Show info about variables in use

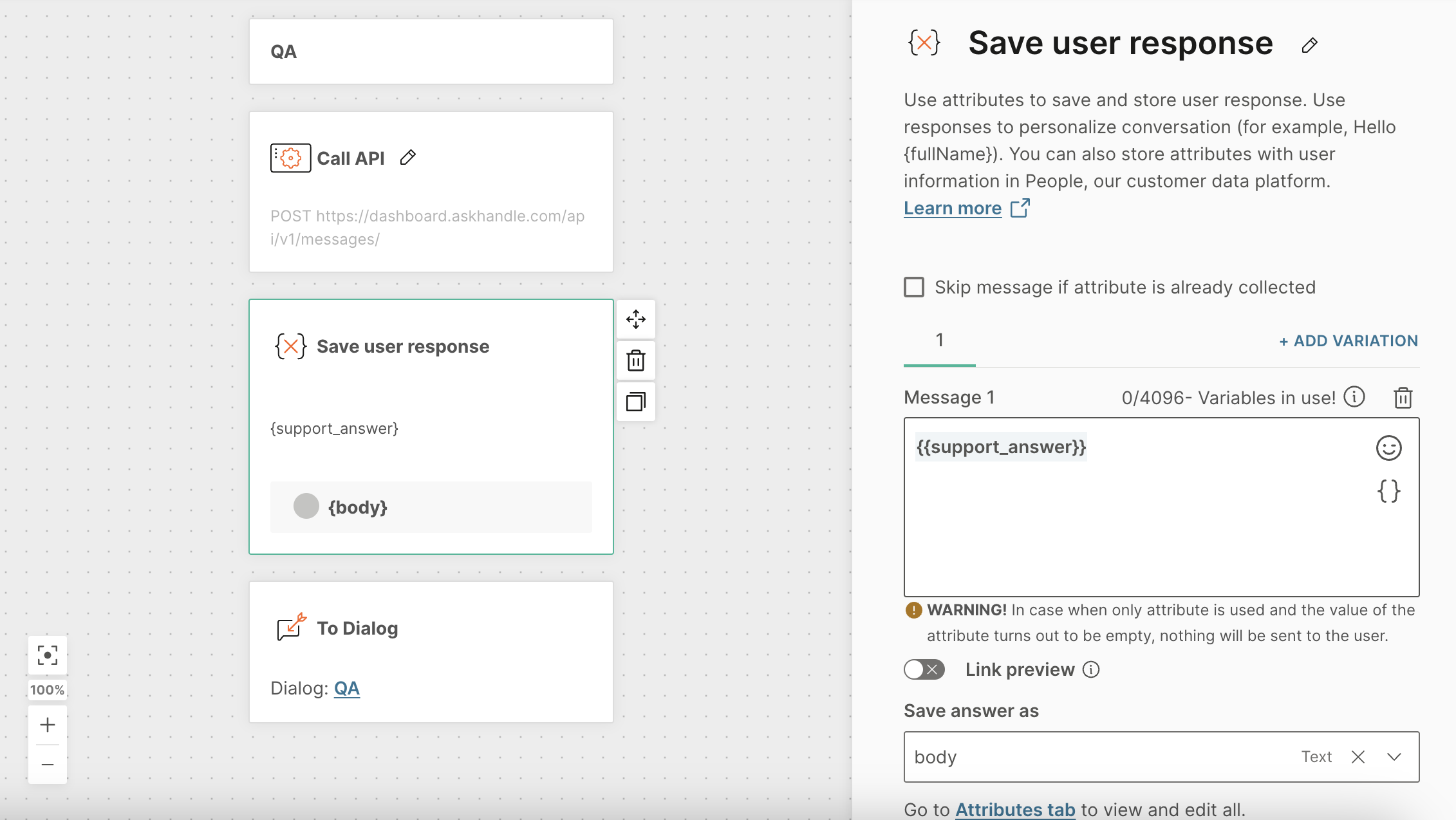(1354, 397)
